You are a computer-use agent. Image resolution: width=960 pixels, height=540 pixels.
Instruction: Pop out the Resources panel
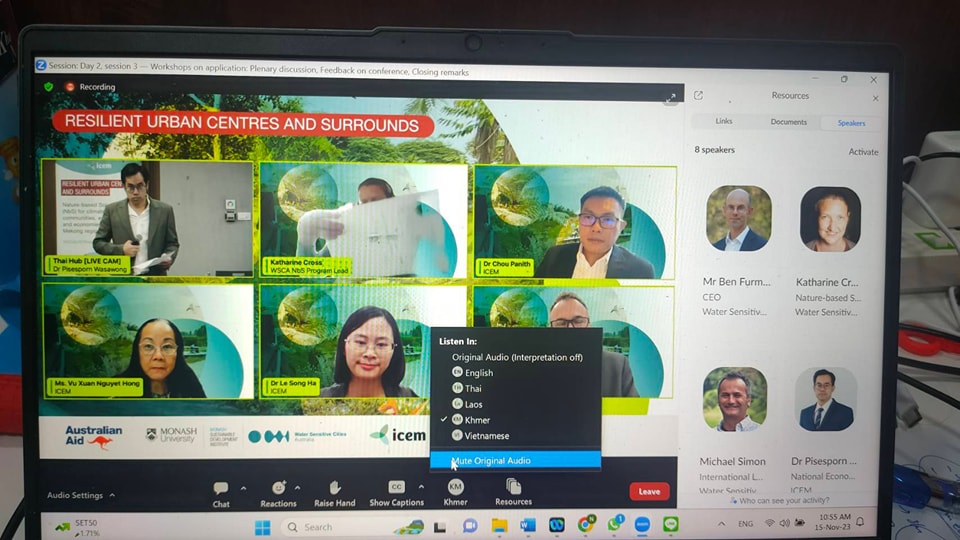click(x=698, y=96)
